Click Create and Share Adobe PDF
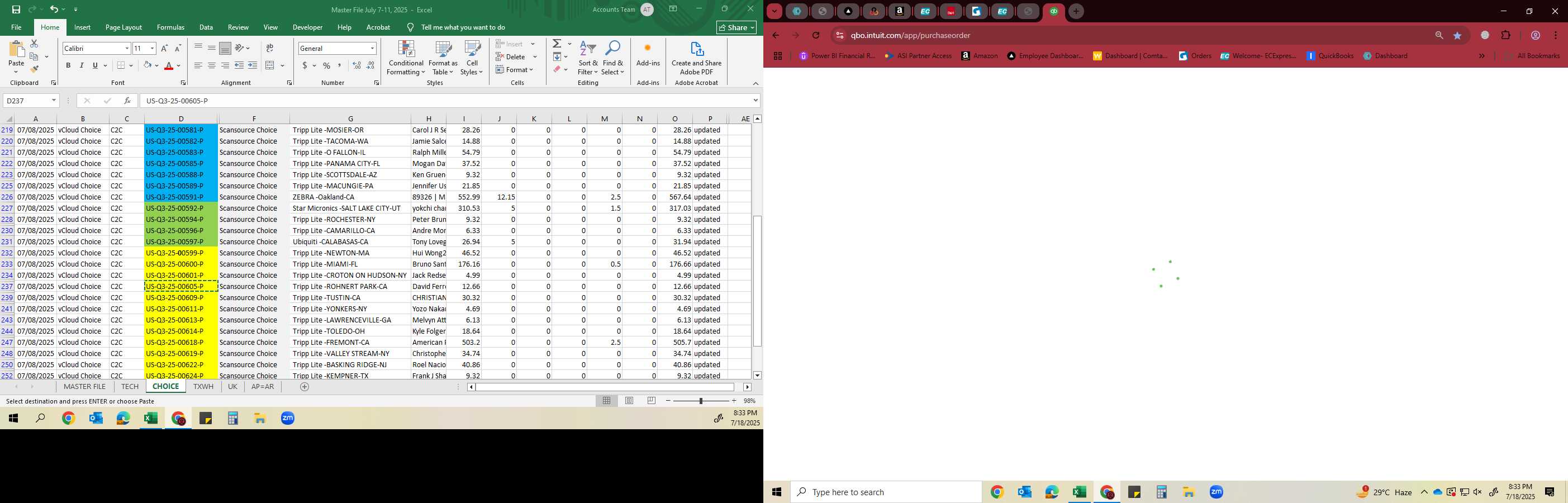Viewport: 1568px width, 503px height. click(x=696, y=59)
